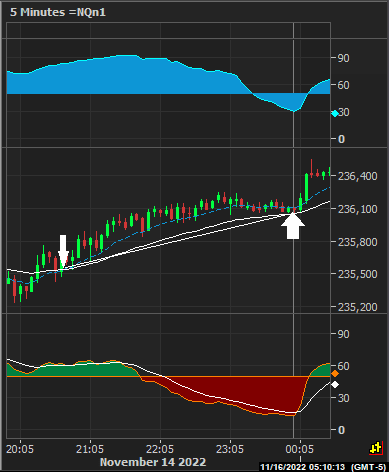The height and width of the screenshot is (472, 389).
Task: Select the white diamond marker on the bottom indicator axis
Action: [x=335, y=385]
